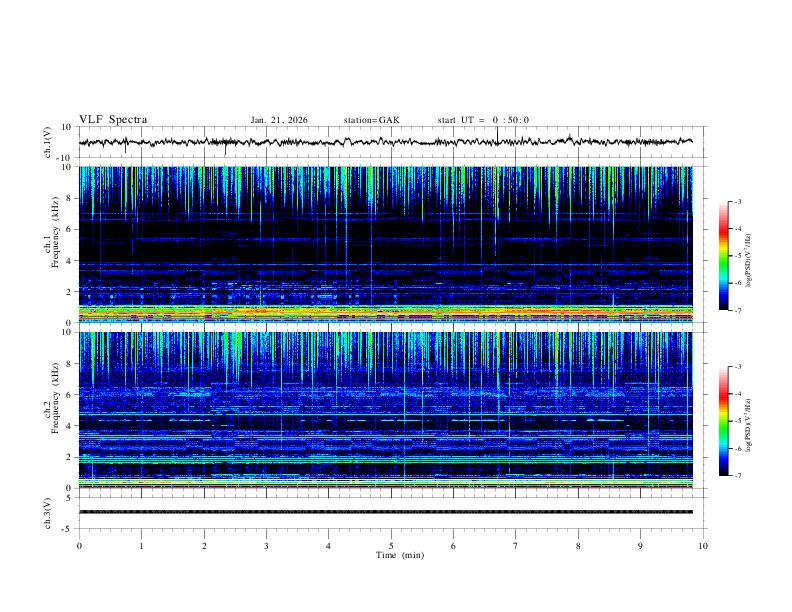Click the ch.1 spectrogram color scale bar
This screenshot has width=792, height=612.
[724, 256]
